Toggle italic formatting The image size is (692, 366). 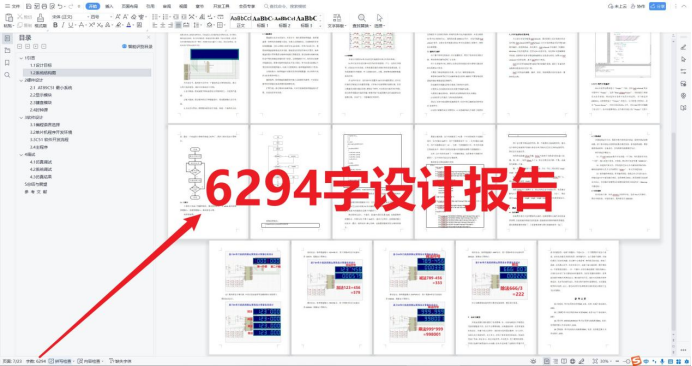coord(63,25)
